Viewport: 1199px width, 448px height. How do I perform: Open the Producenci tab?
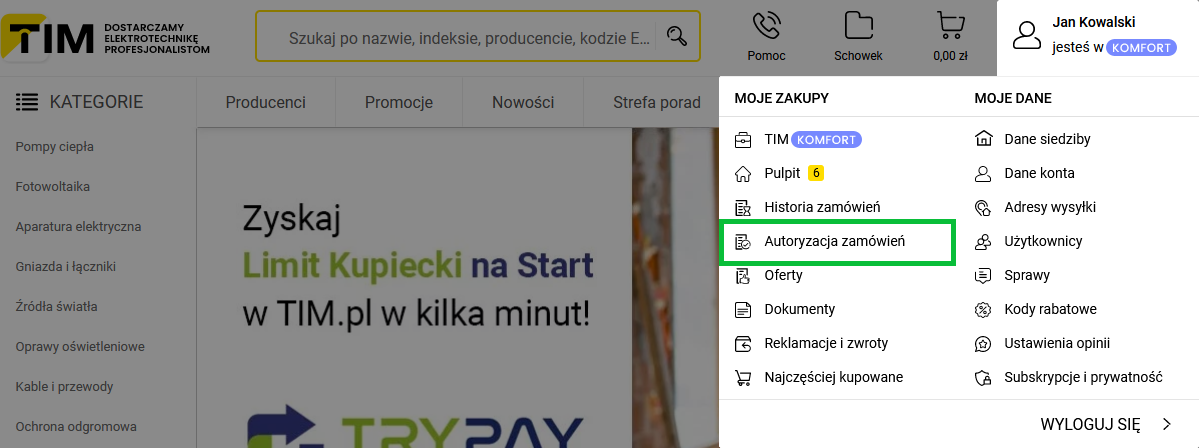click(x=265, y=102)
